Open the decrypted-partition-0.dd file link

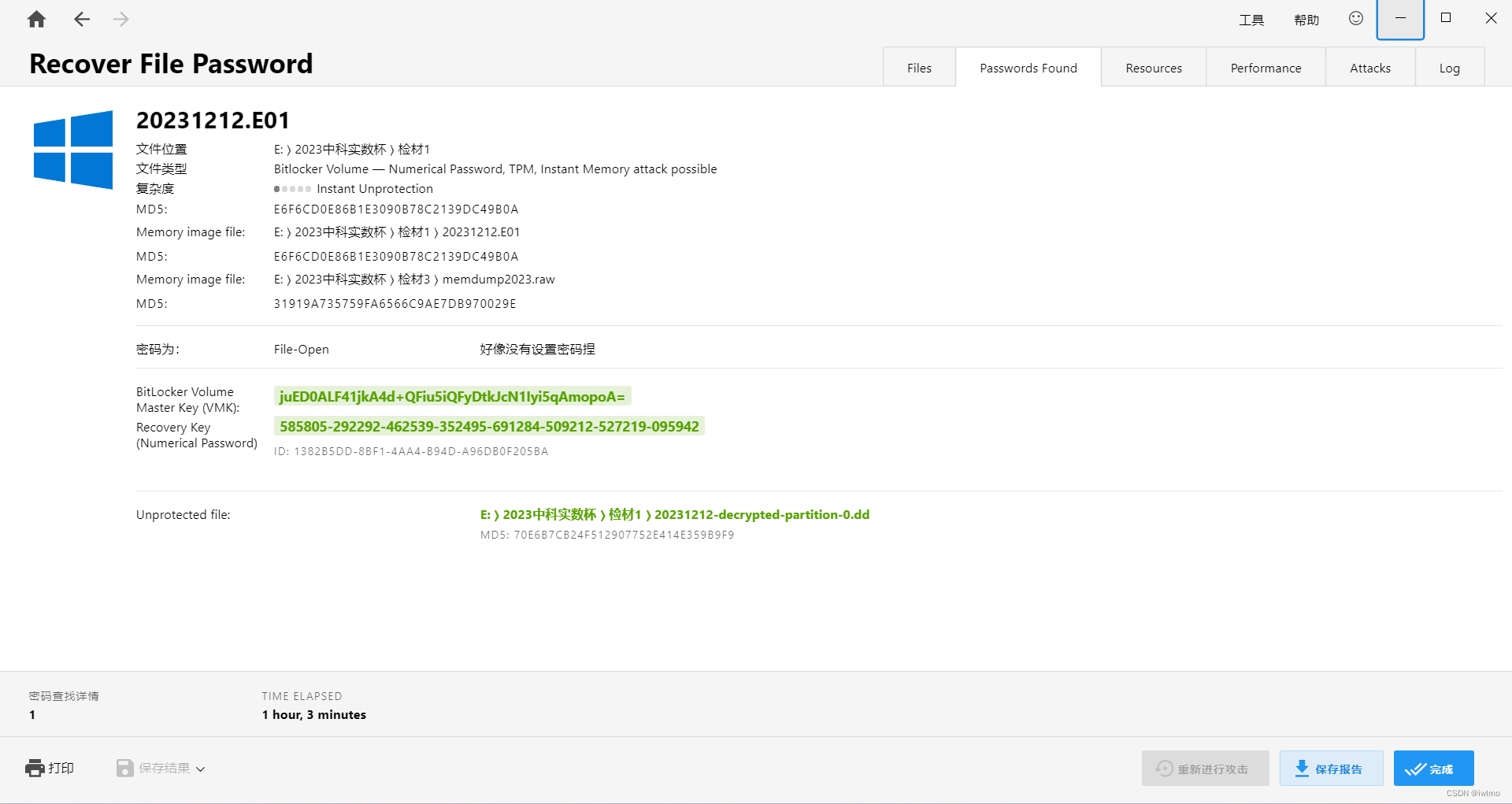[675, 514]
